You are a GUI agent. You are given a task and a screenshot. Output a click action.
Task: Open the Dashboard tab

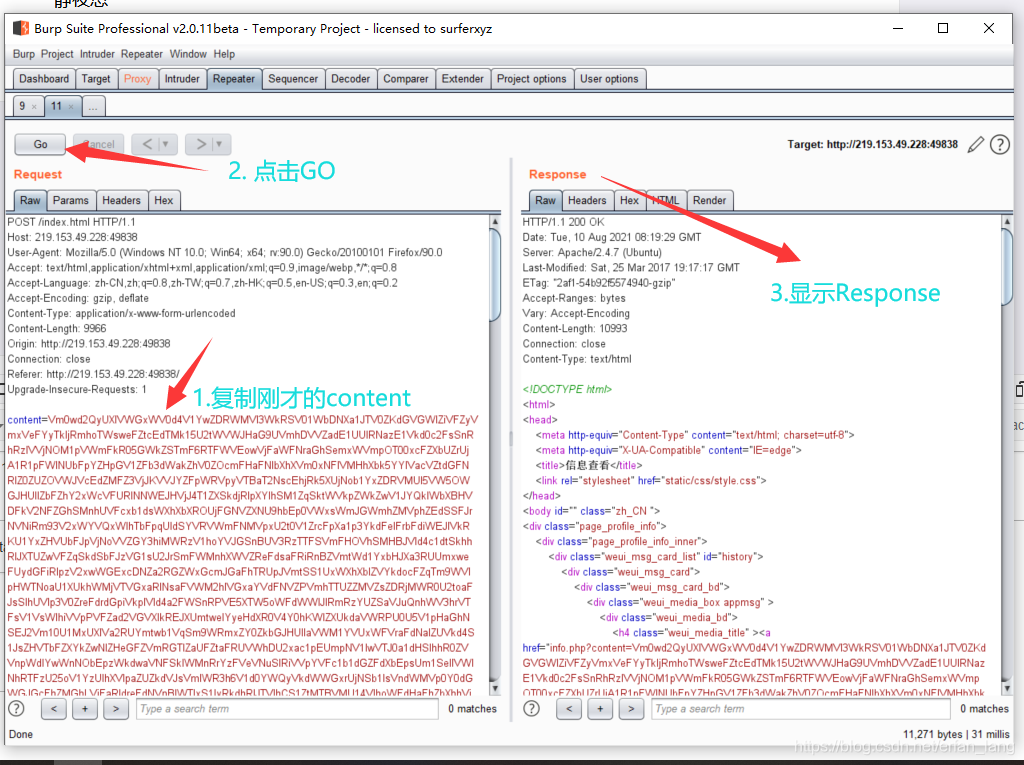44,79
